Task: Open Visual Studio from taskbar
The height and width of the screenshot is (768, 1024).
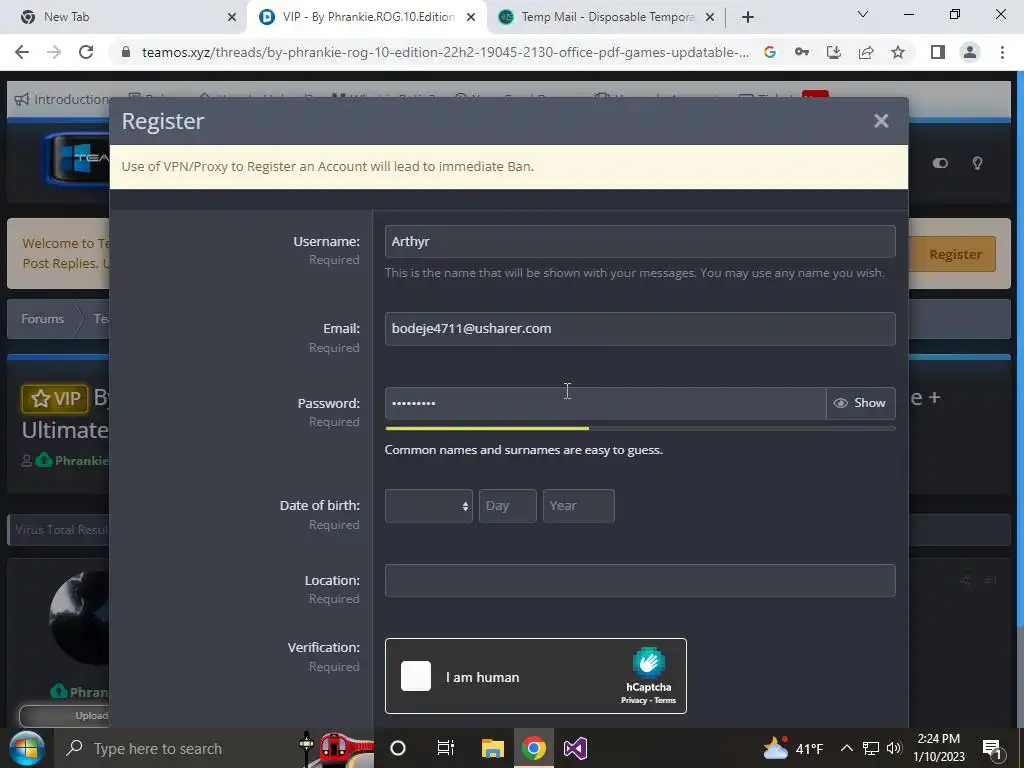Action: coord(575,748)
